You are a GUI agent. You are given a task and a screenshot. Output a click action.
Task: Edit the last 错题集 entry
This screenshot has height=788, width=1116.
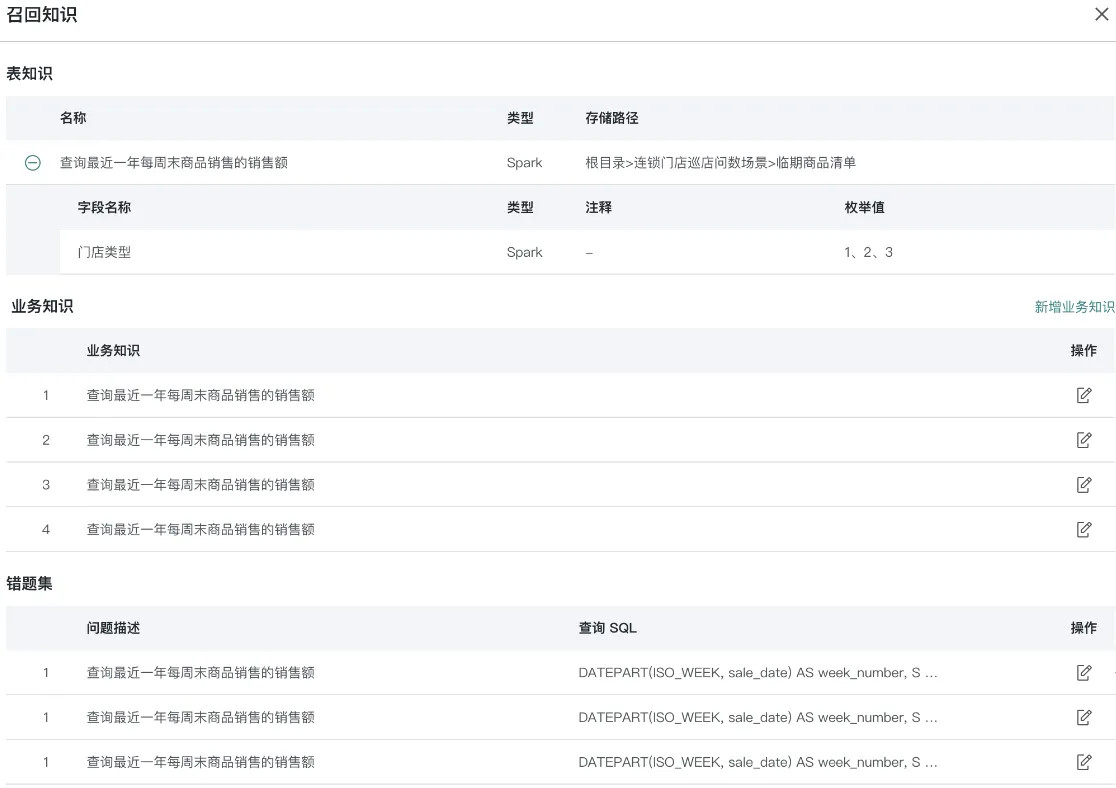[x=1083, y=762]
